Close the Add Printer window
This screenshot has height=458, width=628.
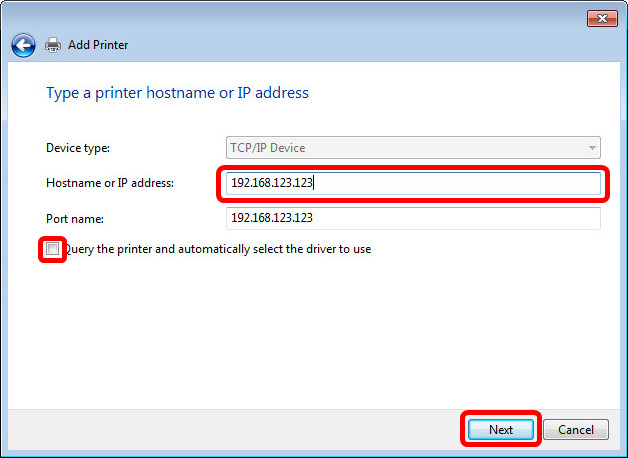600,18
